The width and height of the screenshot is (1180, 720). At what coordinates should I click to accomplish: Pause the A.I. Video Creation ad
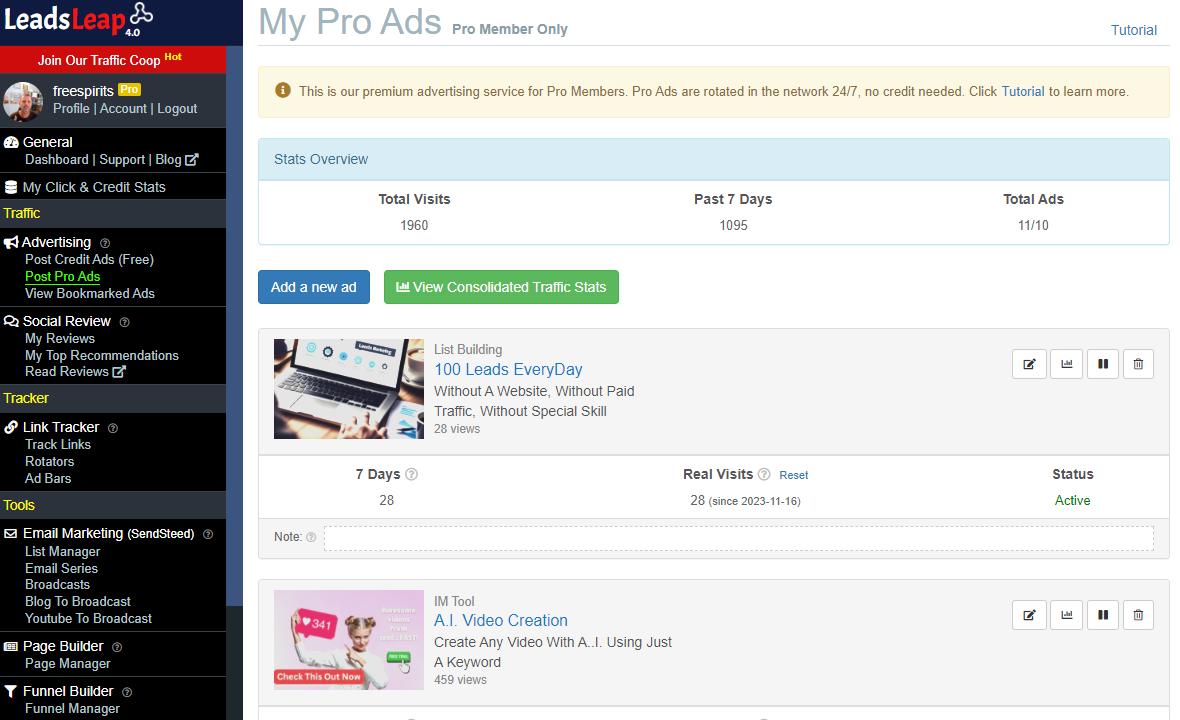1102,615
